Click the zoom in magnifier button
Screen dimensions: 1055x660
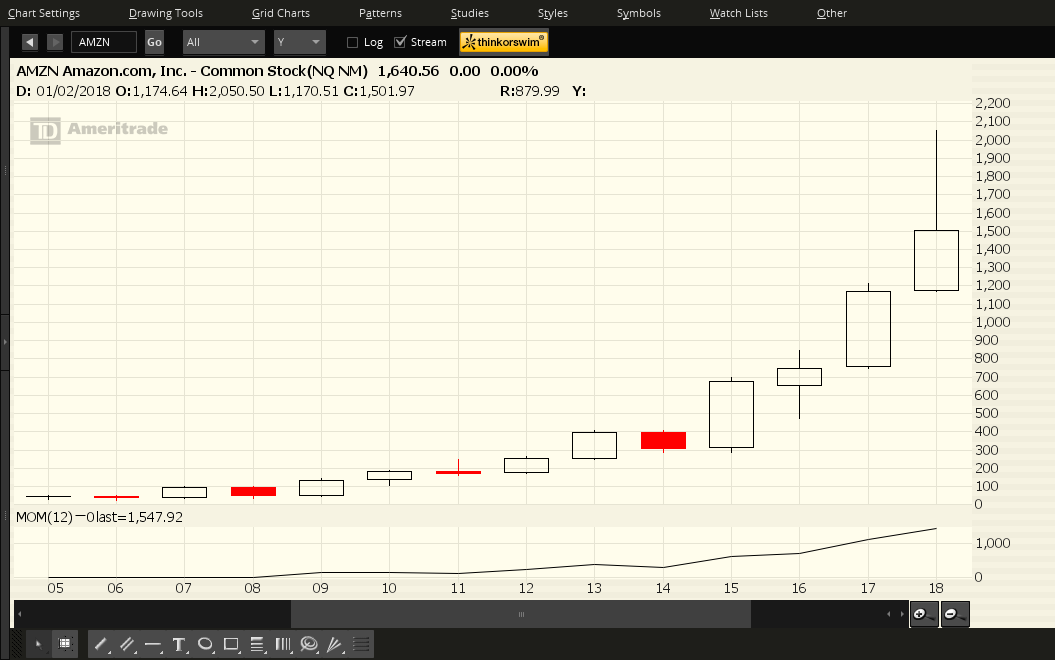click(x=924, y=614)
